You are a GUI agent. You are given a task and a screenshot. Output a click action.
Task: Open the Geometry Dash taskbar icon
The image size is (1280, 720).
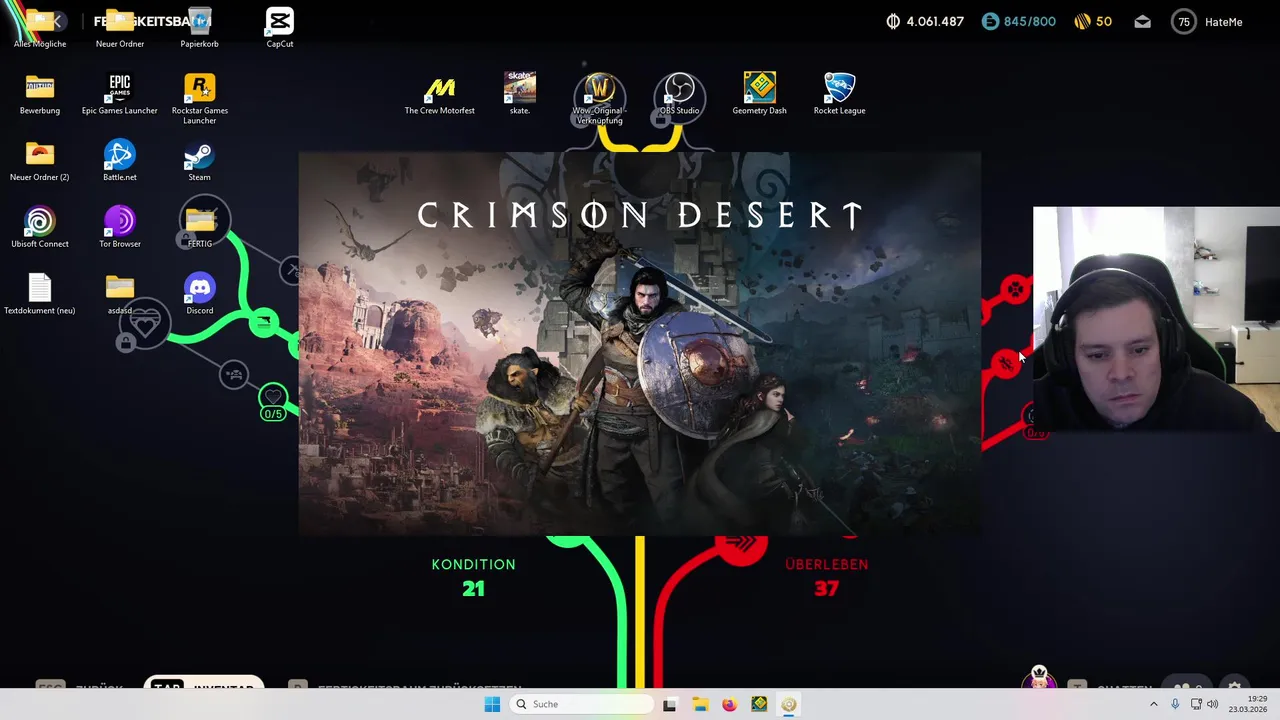click(x=759, y=704)
